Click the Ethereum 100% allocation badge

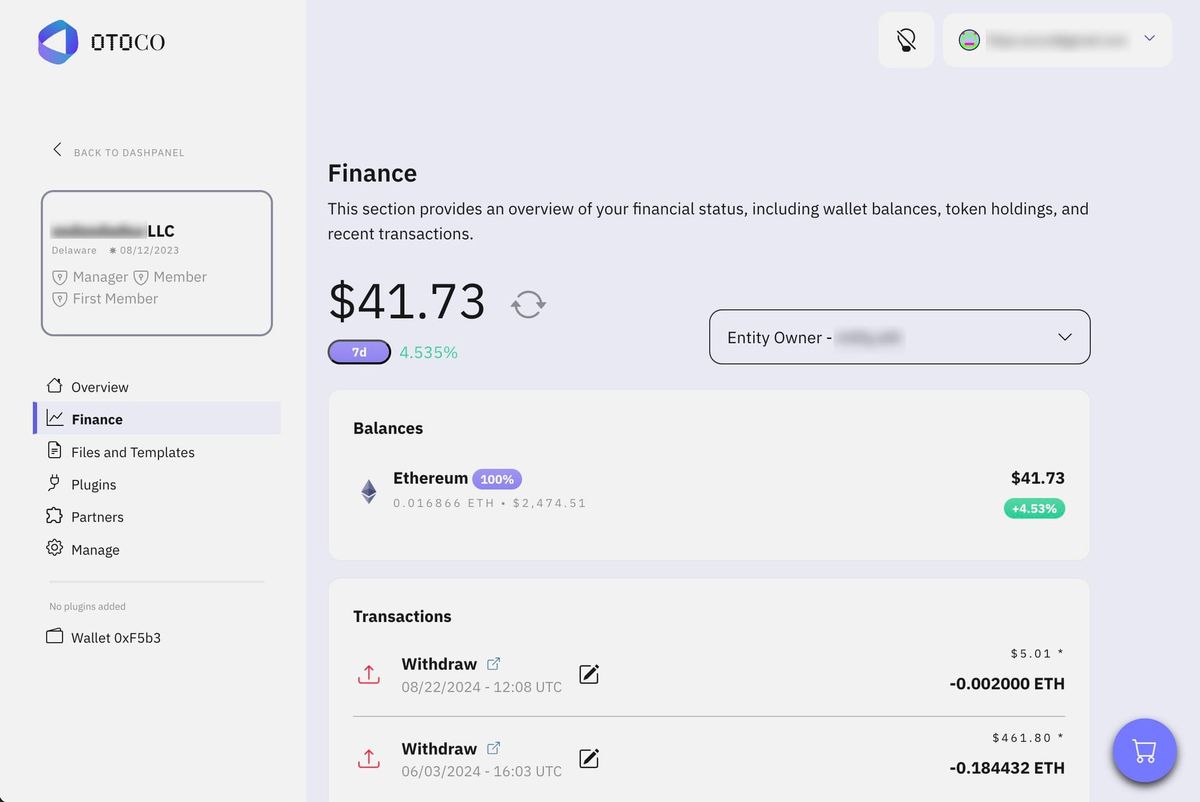[x=497, y=478]
